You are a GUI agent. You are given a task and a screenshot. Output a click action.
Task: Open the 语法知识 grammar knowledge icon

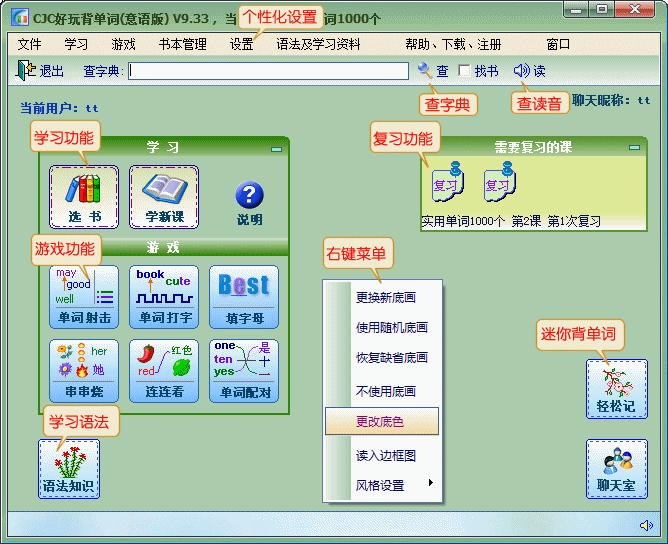[68, 468]
